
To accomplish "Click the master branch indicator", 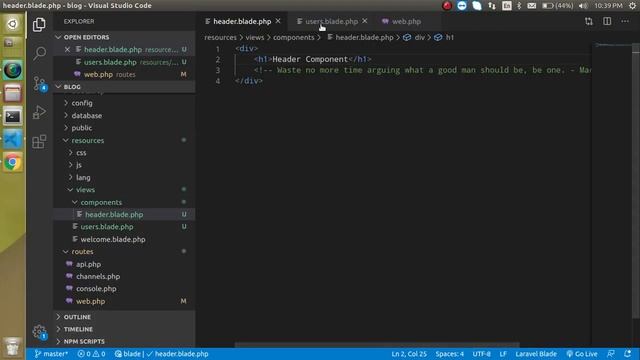I will pyautogui.click(x=51, y=354).
